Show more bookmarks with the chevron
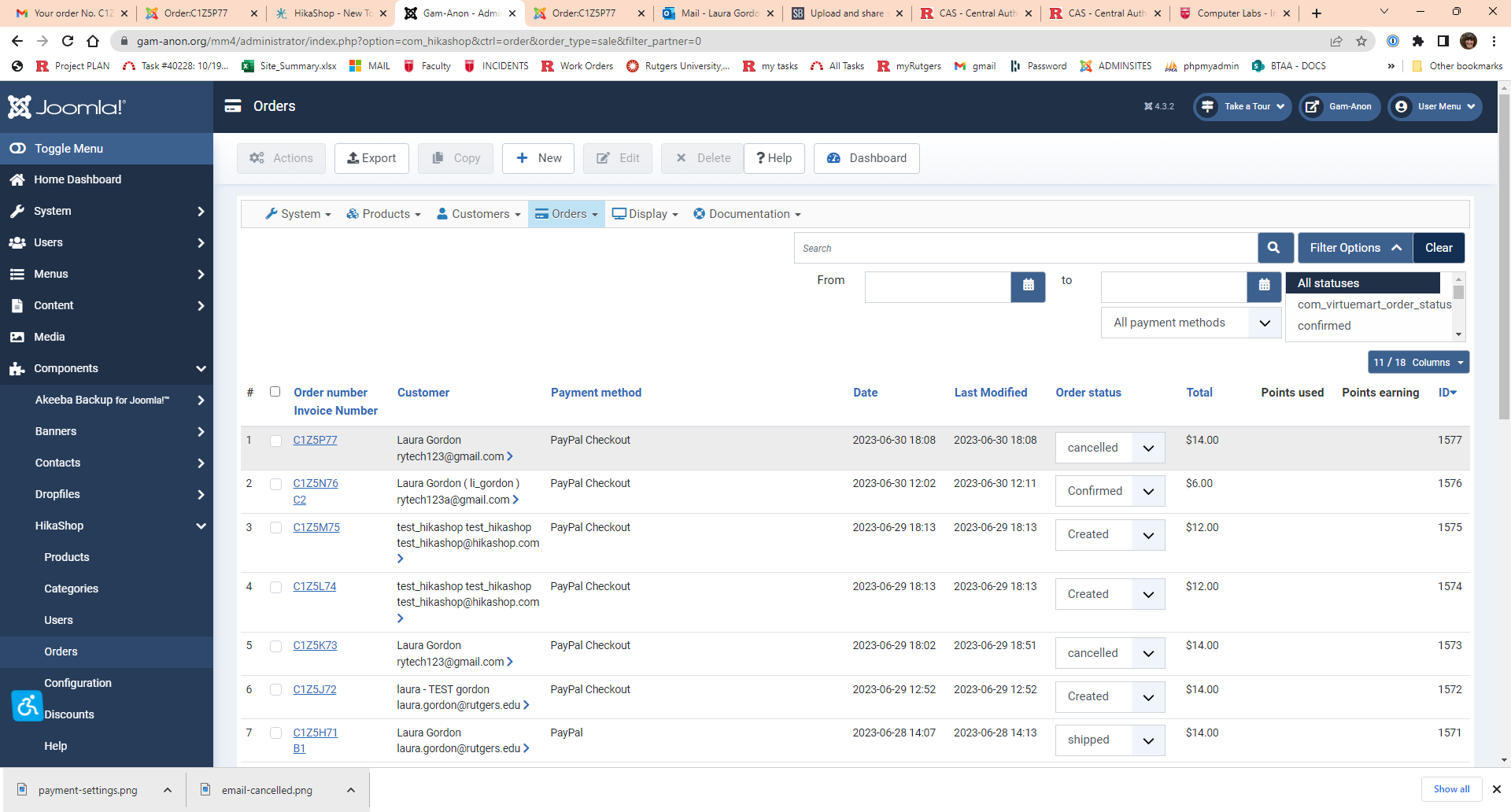The width and height of the screenshot is (1511, 812). (1391, 66)
